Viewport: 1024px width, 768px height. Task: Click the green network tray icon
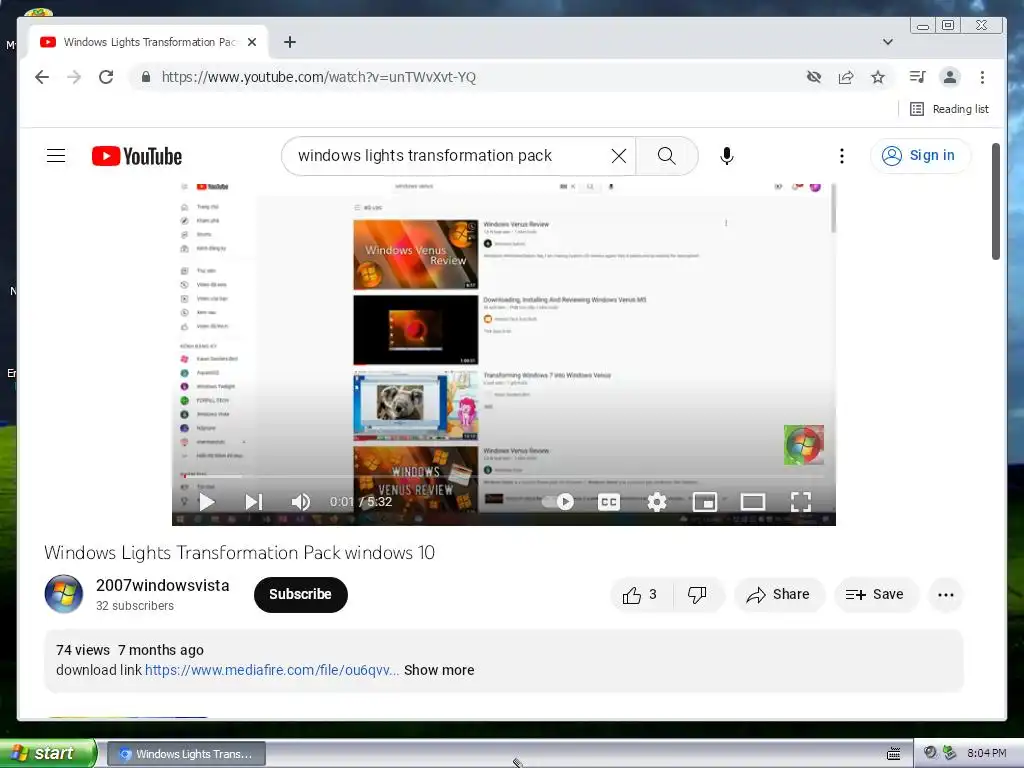click(x=949, y=752)
